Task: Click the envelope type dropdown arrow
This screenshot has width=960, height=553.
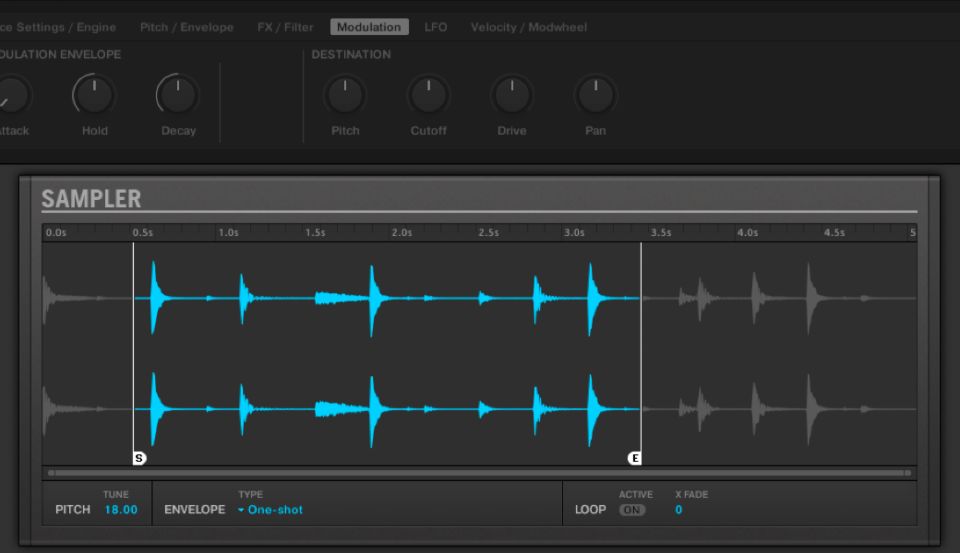Action: (241, 510)
